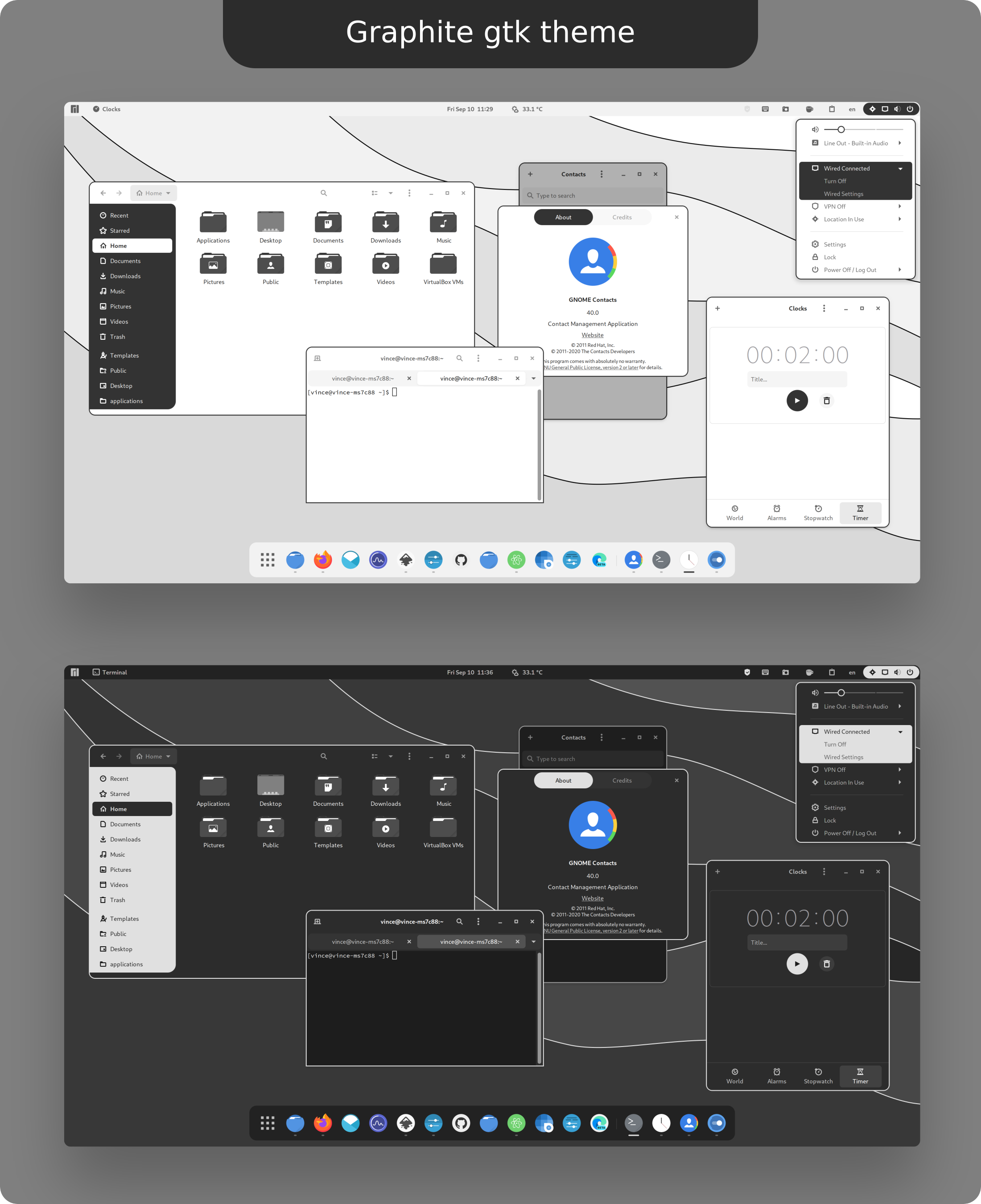Open the Clocks app from the dock
Screen dimensions: 981x1204
tap(689, 560)
